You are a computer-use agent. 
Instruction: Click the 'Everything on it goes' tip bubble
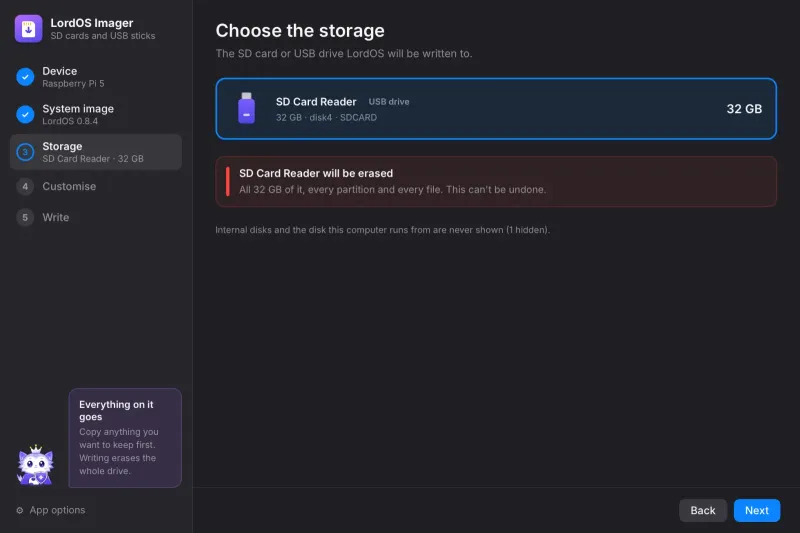coord(126,438)
